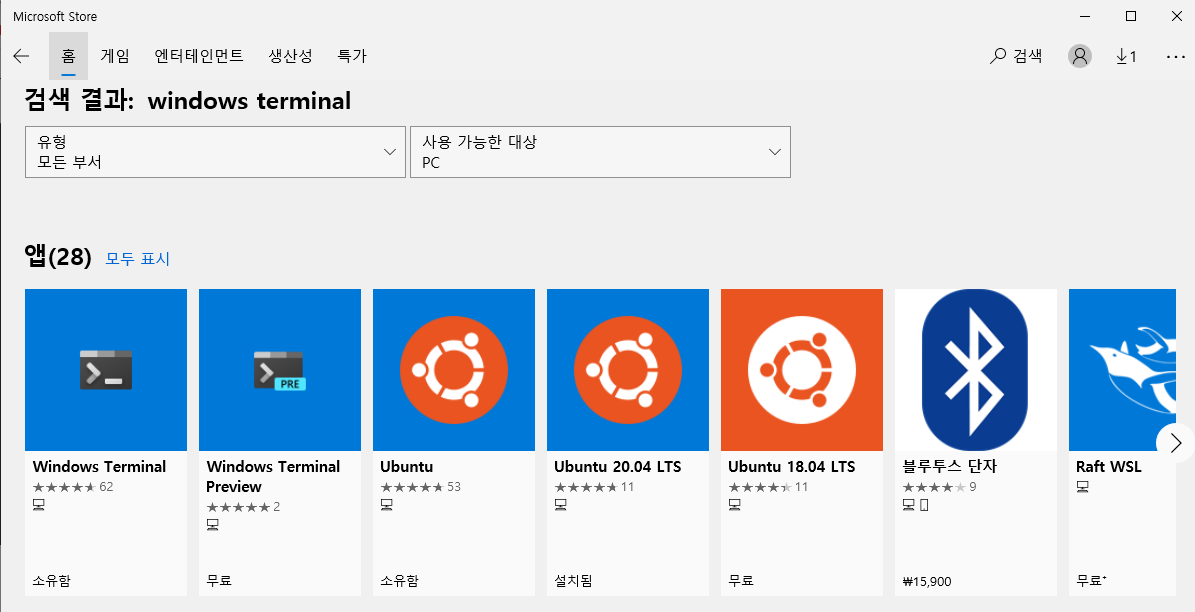The image size is (1195, 612).
Task: Click the Ubuntu 18.04 LTS title text
Action: click(791, 466)
